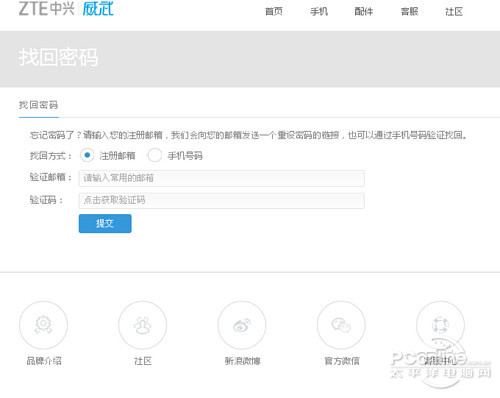
Task: Click the blue 提交 button
Action: pyautogui.click(x=105, y=223)
